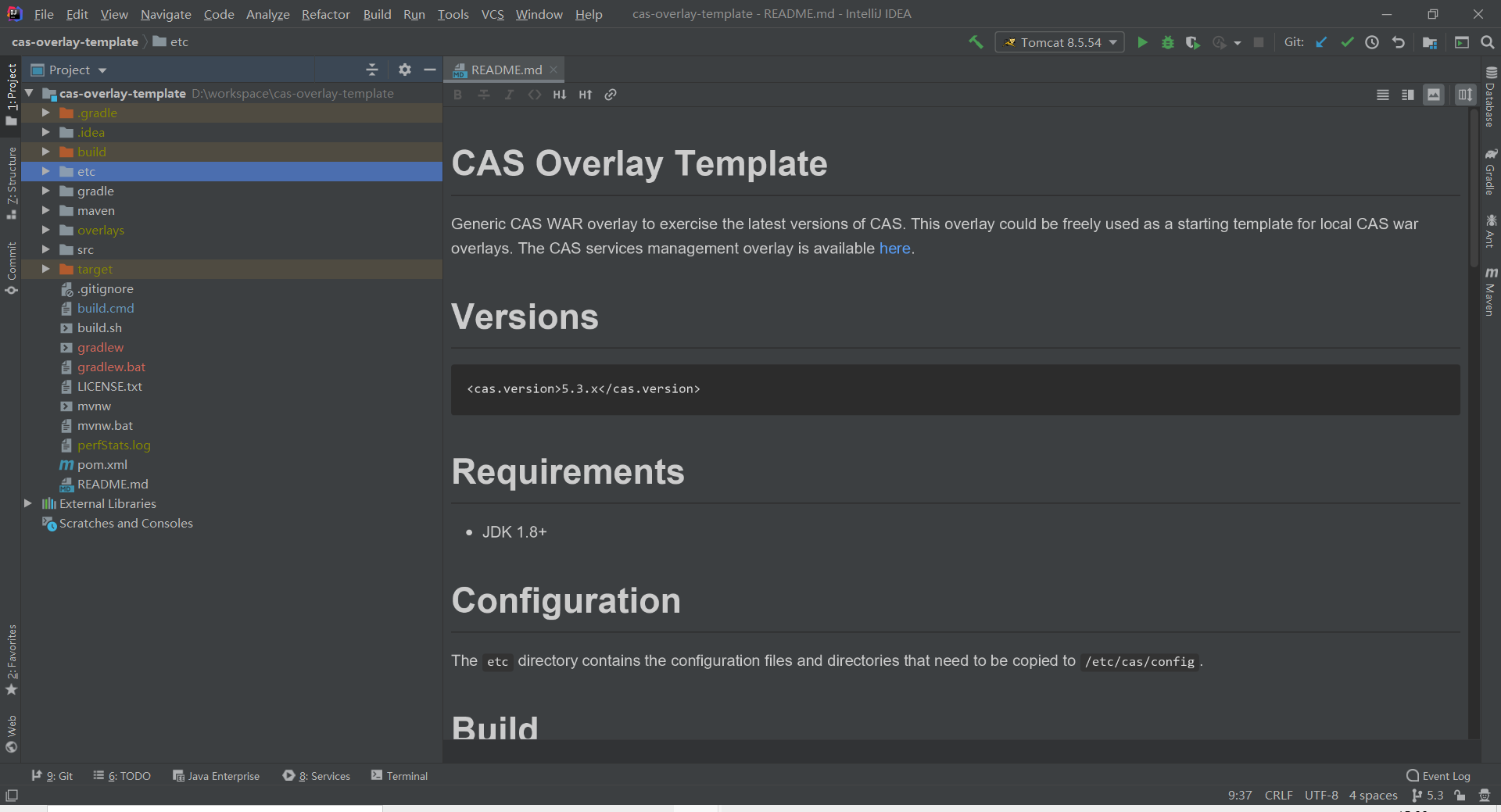The image size is (1501, 812).
Task: Expand the etc folder
Action: point(45,171)
